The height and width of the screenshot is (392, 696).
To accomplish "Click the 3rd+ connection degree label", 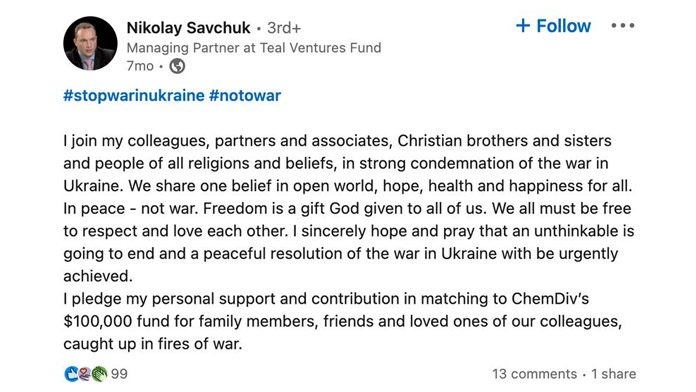I will [284, 28].
